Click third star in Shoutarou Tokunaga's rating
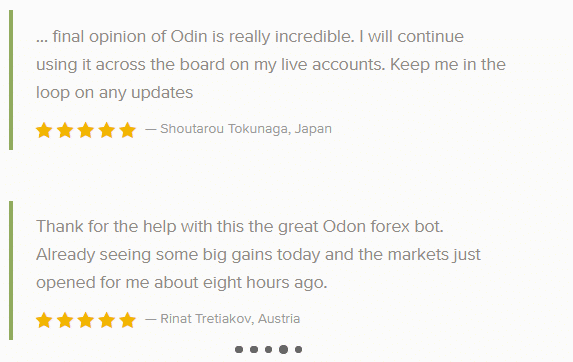573x362 pixels. tap(86, 130)
